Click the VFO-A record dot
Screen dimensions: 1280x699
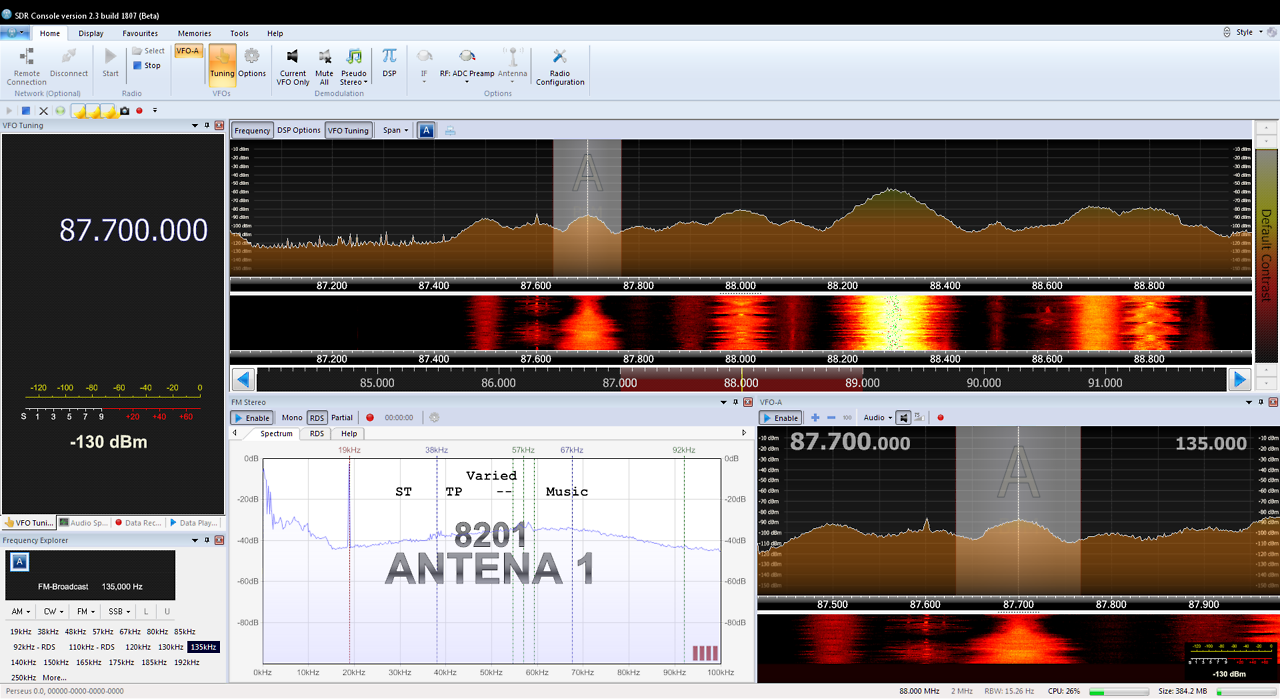click(x=940, y=418)
